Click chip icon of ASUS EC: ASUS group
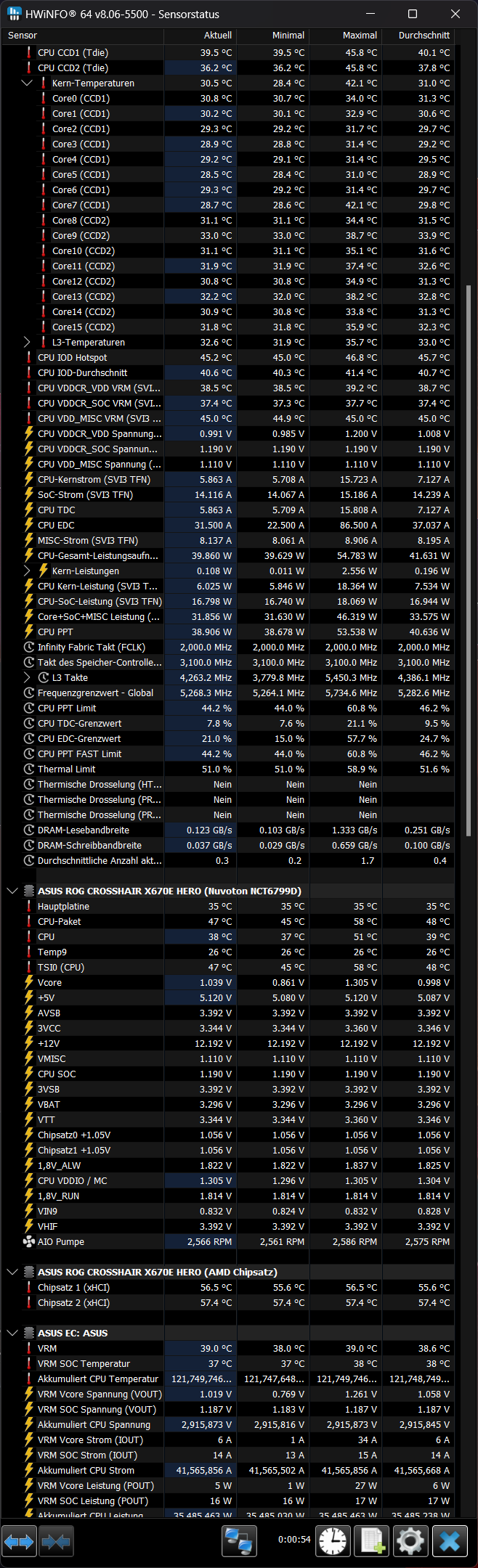478x1568 pixels. [x=29, y=1333]
